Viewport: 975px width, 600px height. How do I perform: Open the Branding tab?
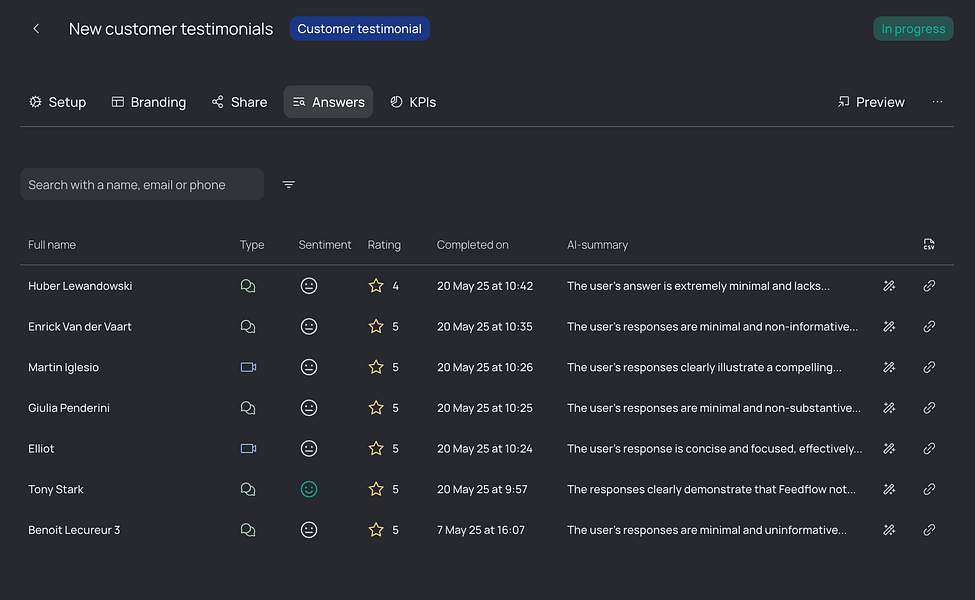[x=148, y=102]
